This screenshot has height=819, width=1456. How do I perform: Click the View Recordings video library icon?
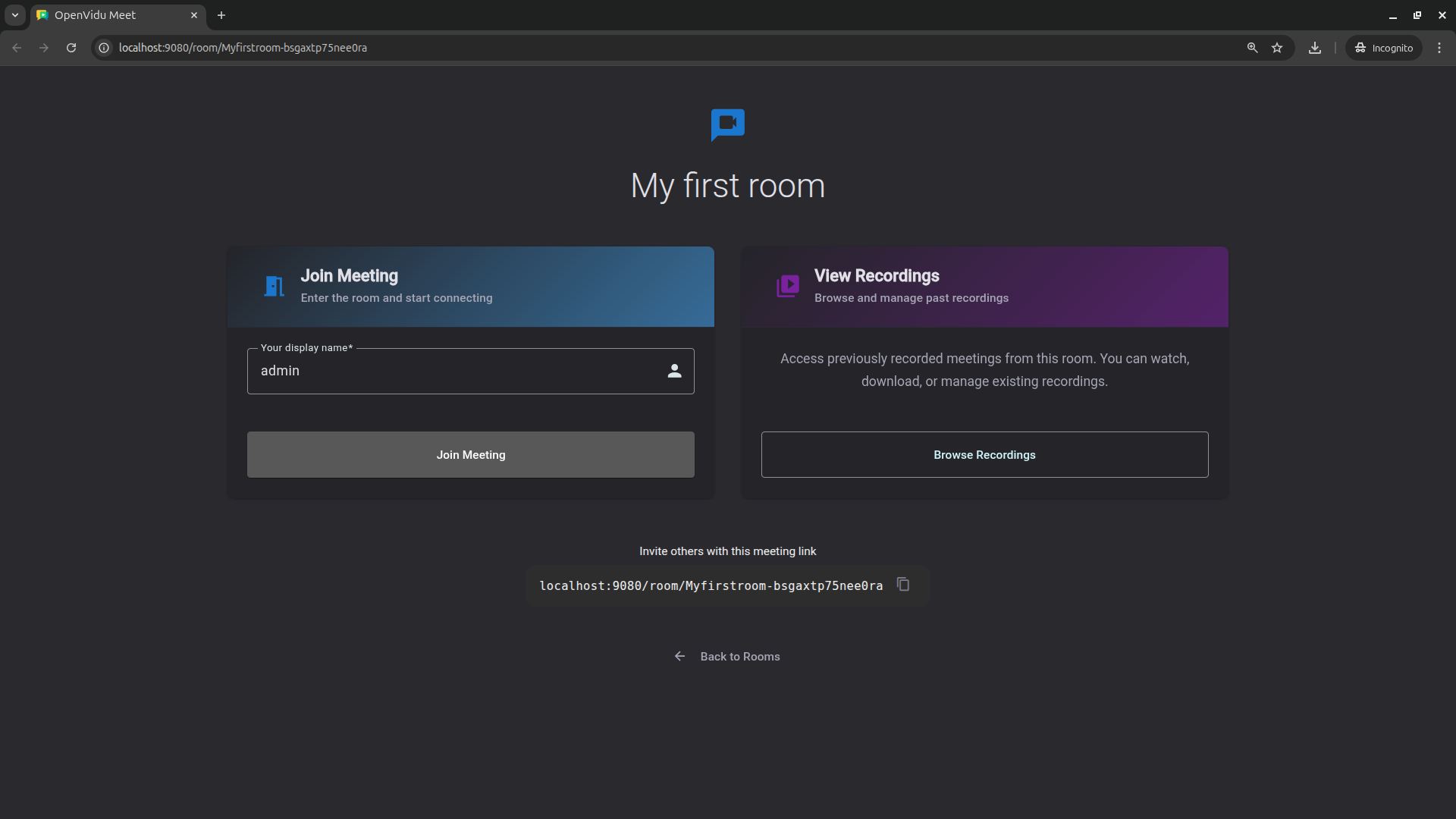point(788,286)
